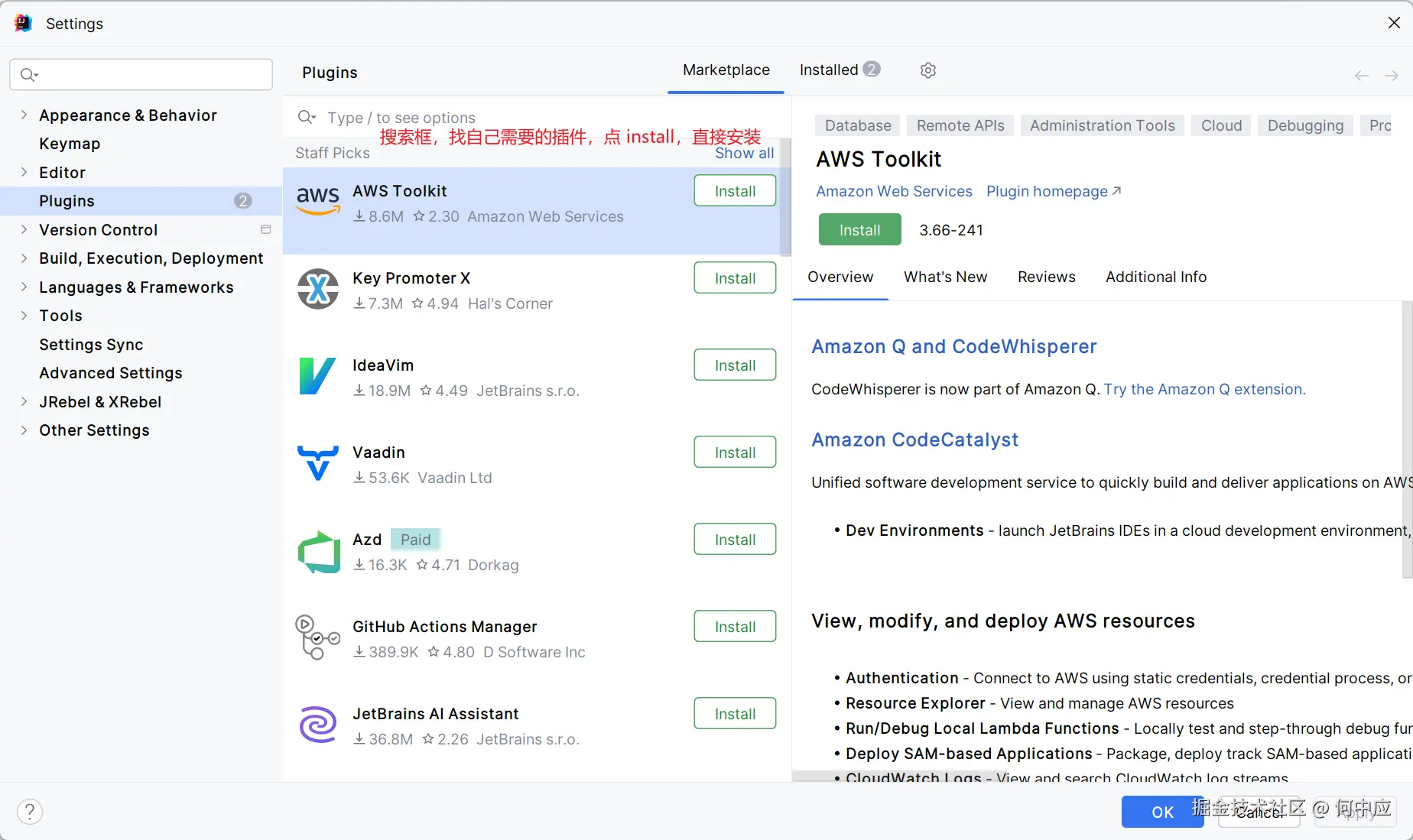The width and height of the screenshot is (1413, 840).
Task: Expand the Editor settings section
Action: (24, 172)
